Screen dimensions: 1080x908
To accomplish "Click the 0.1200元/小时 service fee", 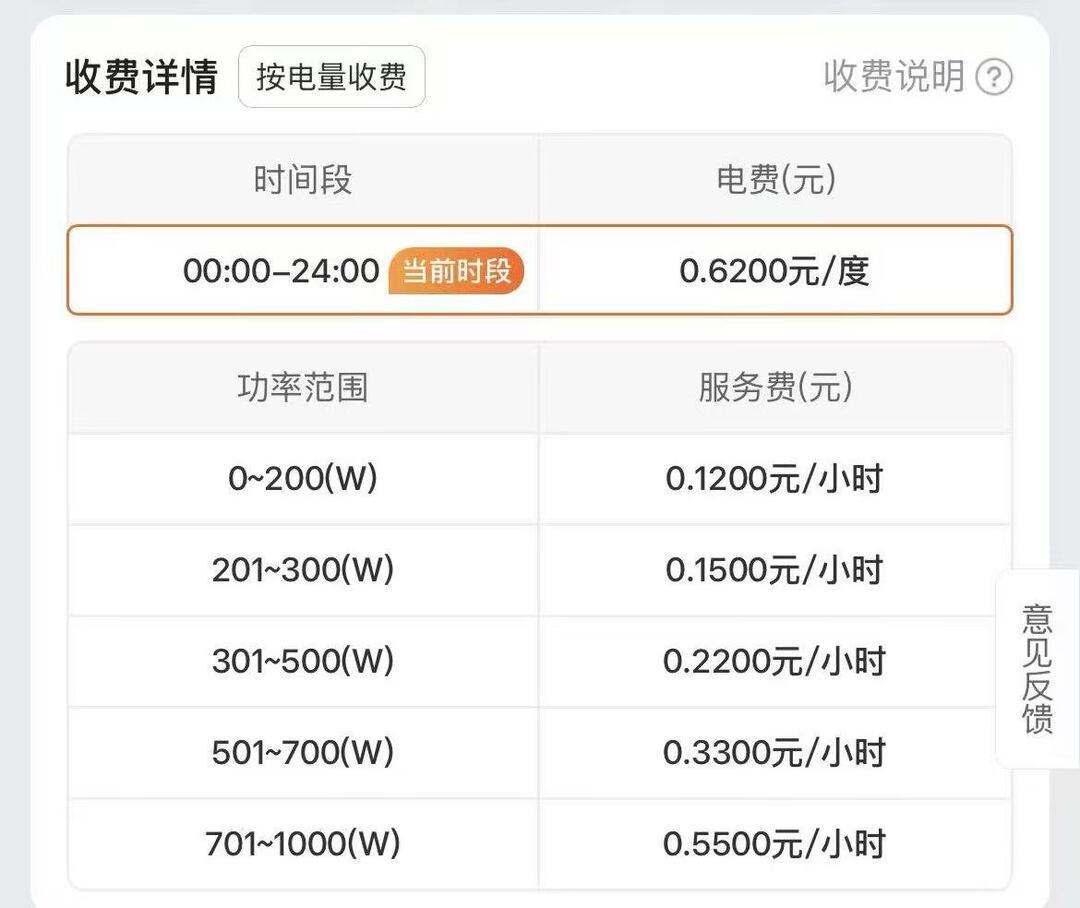I will [x=776, y=478].
